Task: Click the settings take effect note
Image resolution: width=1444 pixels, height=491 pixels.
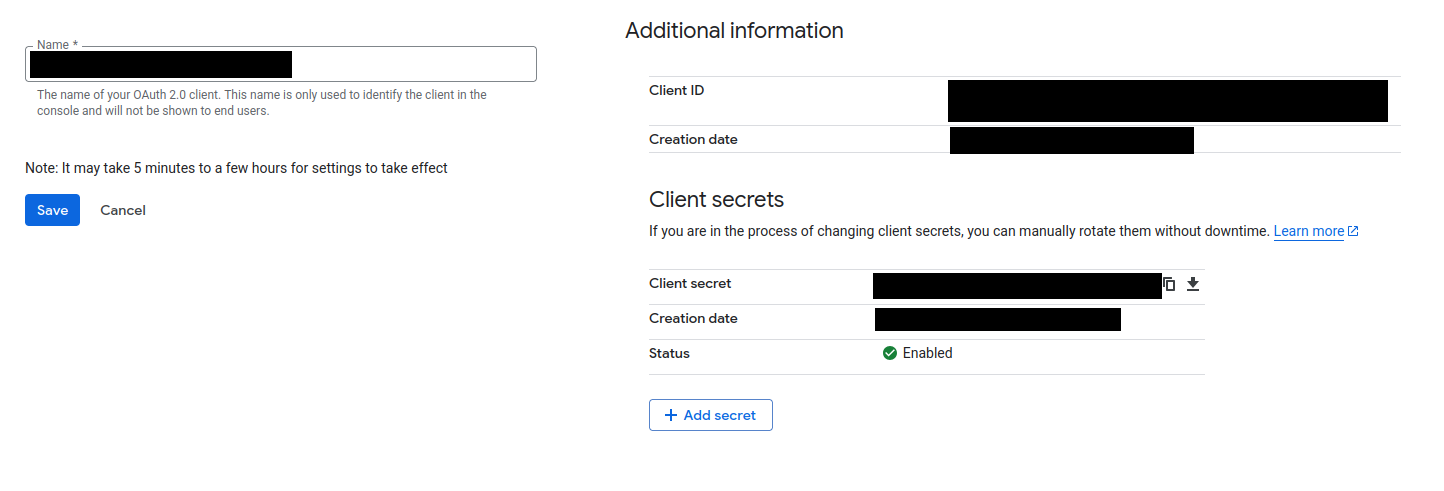Action: (x=237, y=168)
